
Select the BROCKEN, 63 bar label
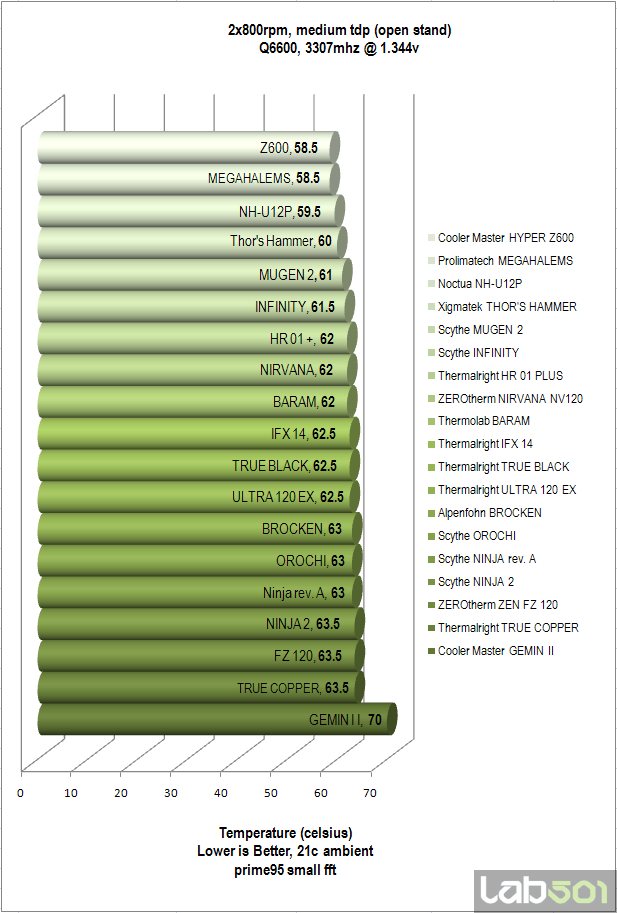(302, 529)
